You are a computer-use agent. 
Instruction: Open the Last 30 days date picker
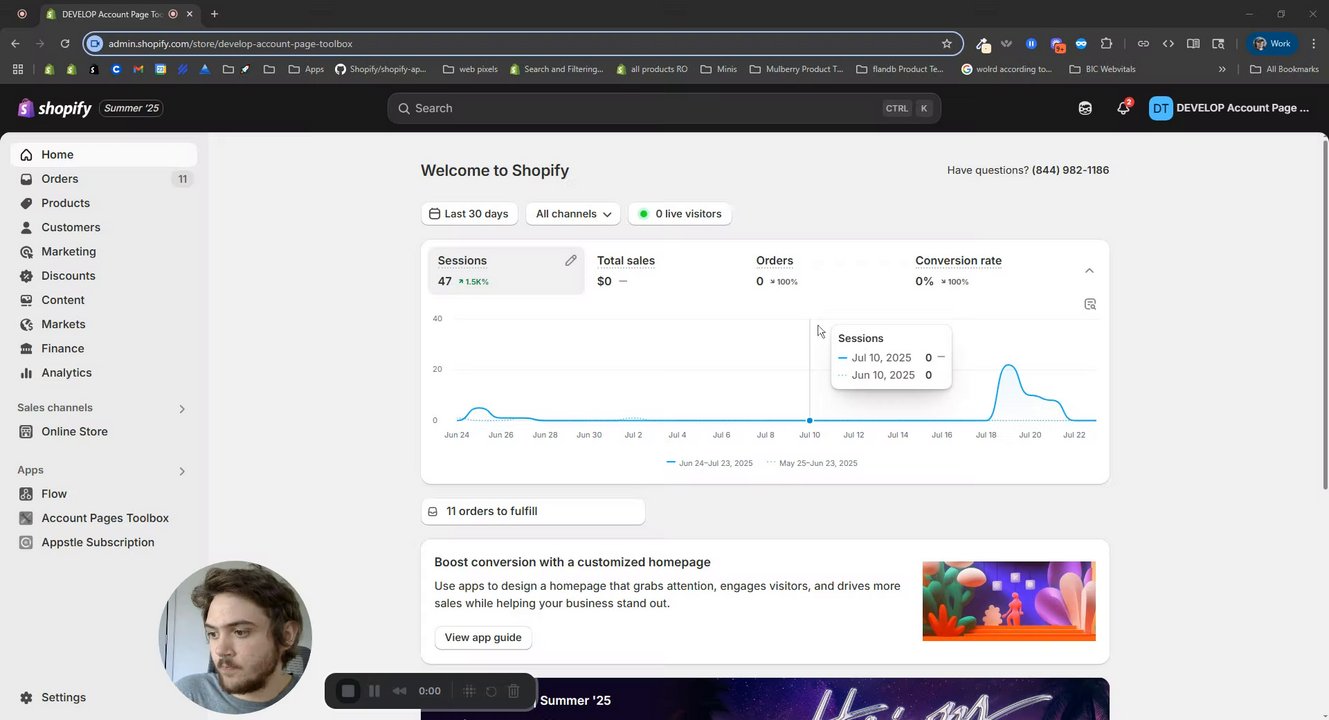(469, 214)
